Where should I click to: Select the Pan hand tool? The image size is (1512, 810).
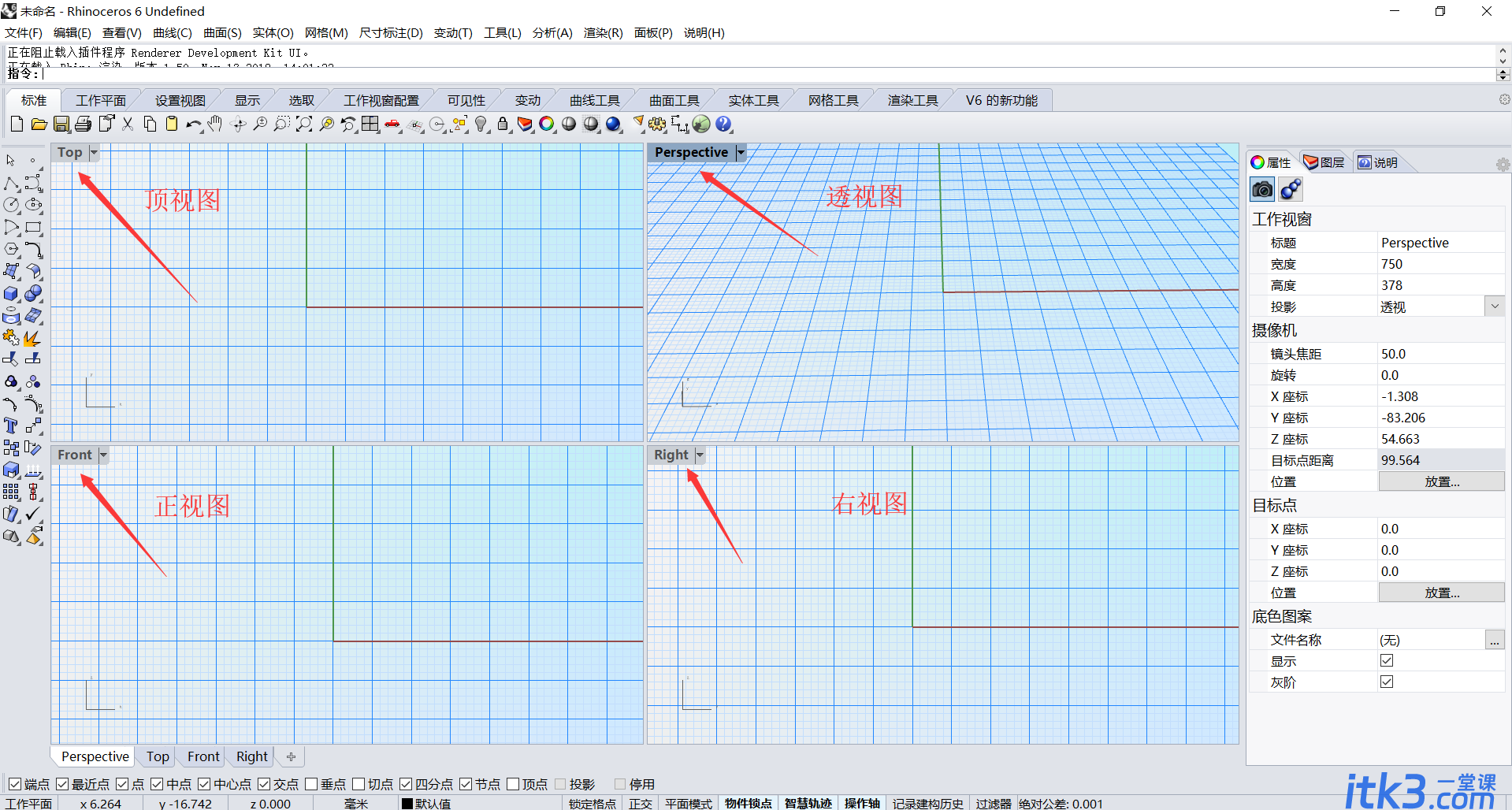215,124
